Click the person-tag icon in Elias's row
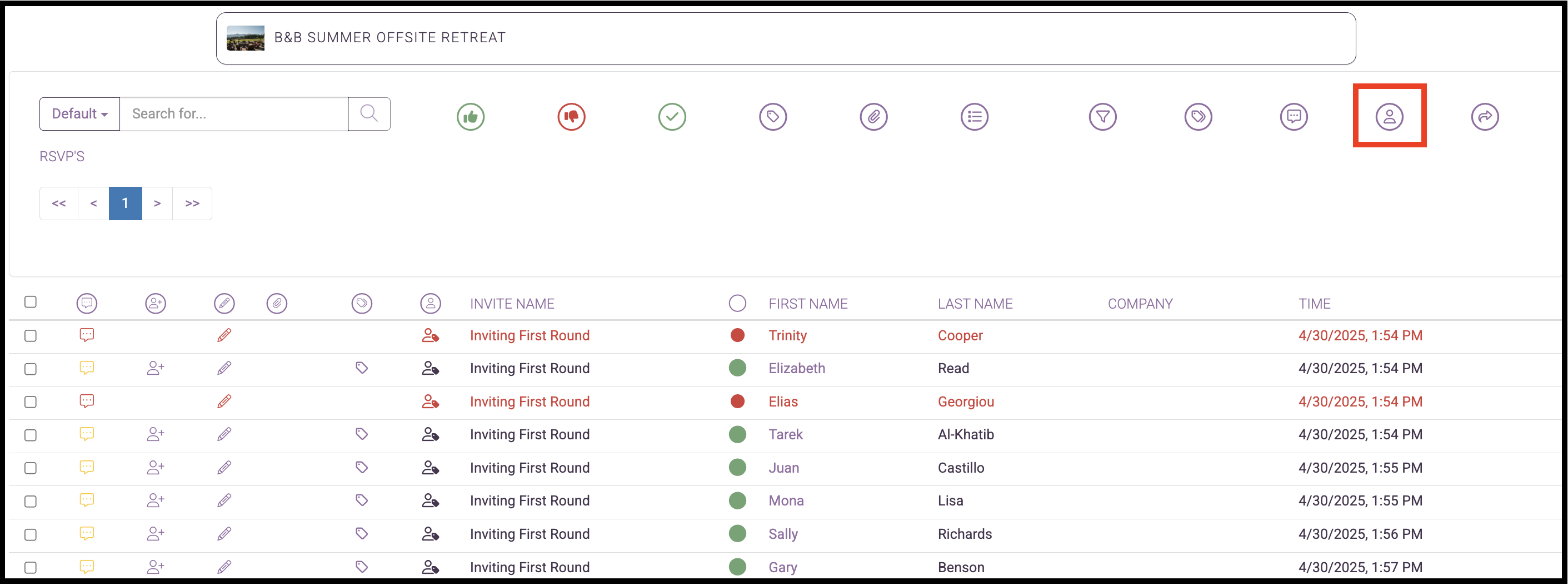The image size is (1568, 585). coord(431,401)
